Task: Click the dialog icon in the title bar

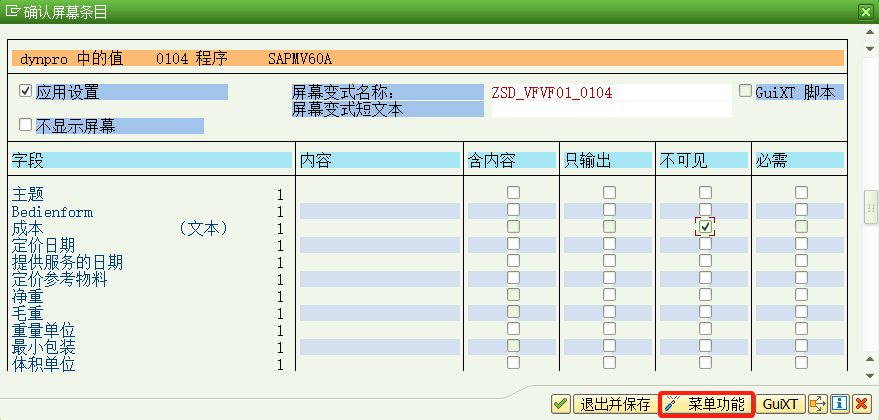Action: pos(12,12)
